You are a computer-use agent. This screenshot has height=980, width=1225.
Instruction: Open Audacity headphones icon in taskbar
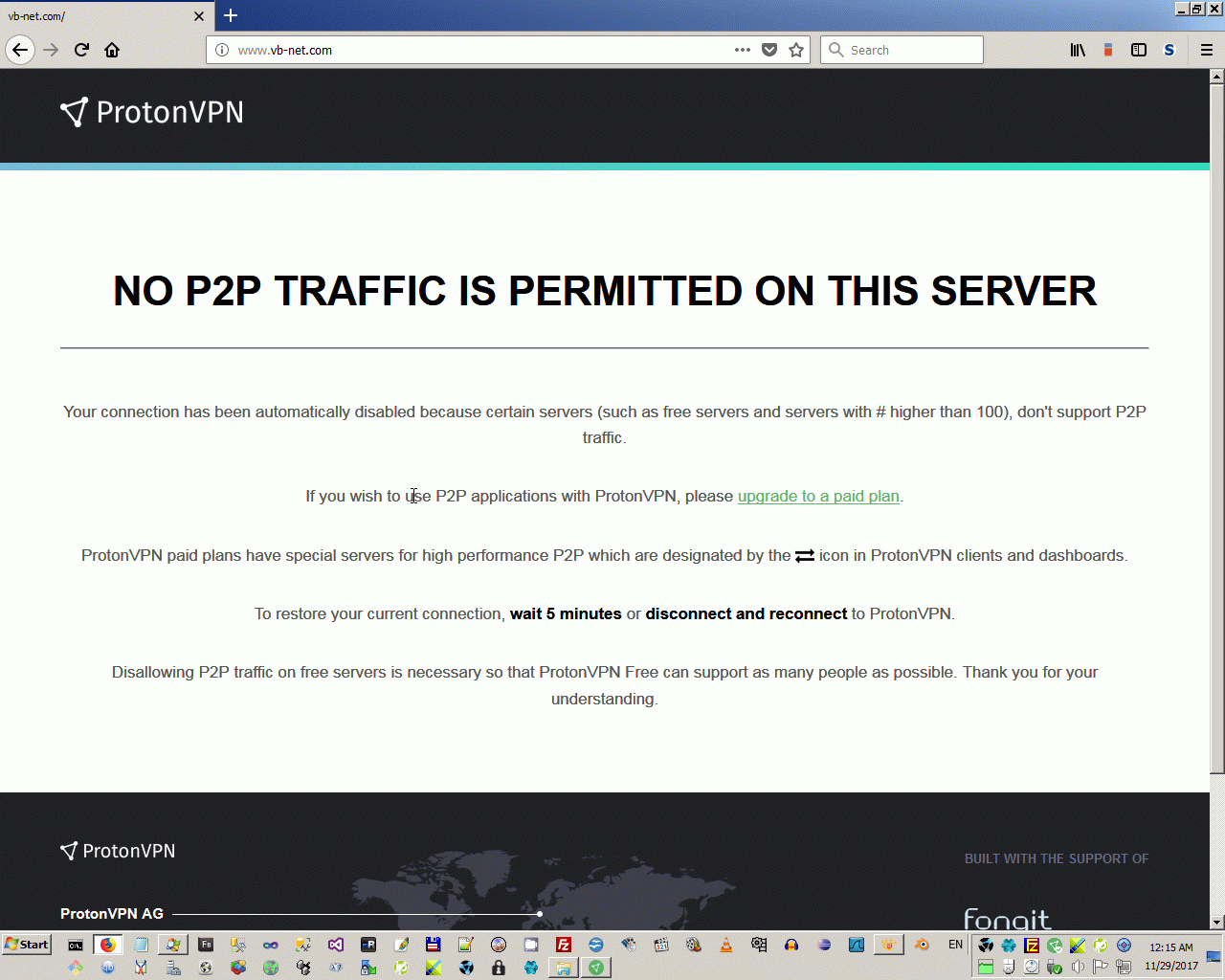click(x=791, y=945)
